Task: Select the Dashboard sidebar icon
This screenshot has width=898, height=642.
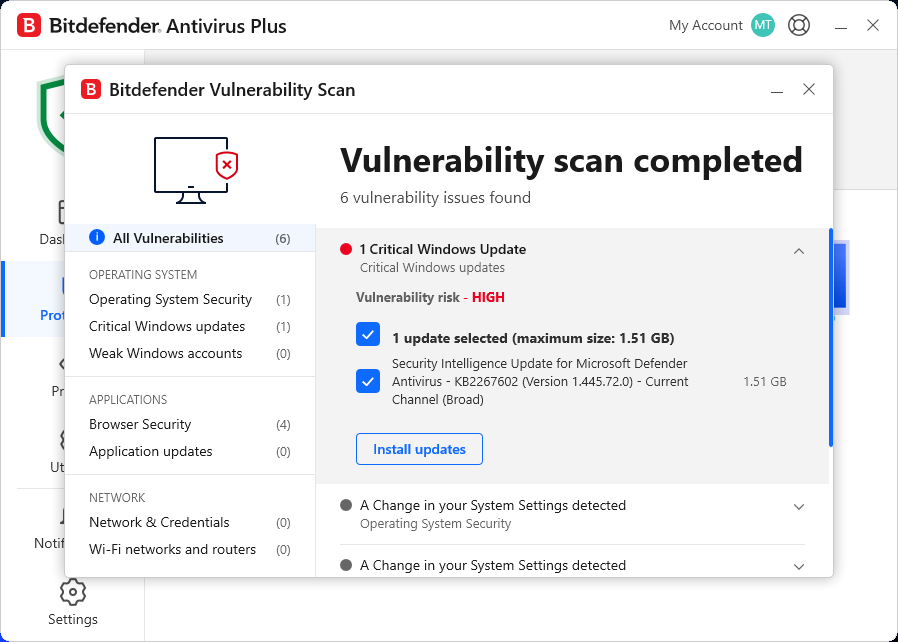Action: (x=62, y=213)
